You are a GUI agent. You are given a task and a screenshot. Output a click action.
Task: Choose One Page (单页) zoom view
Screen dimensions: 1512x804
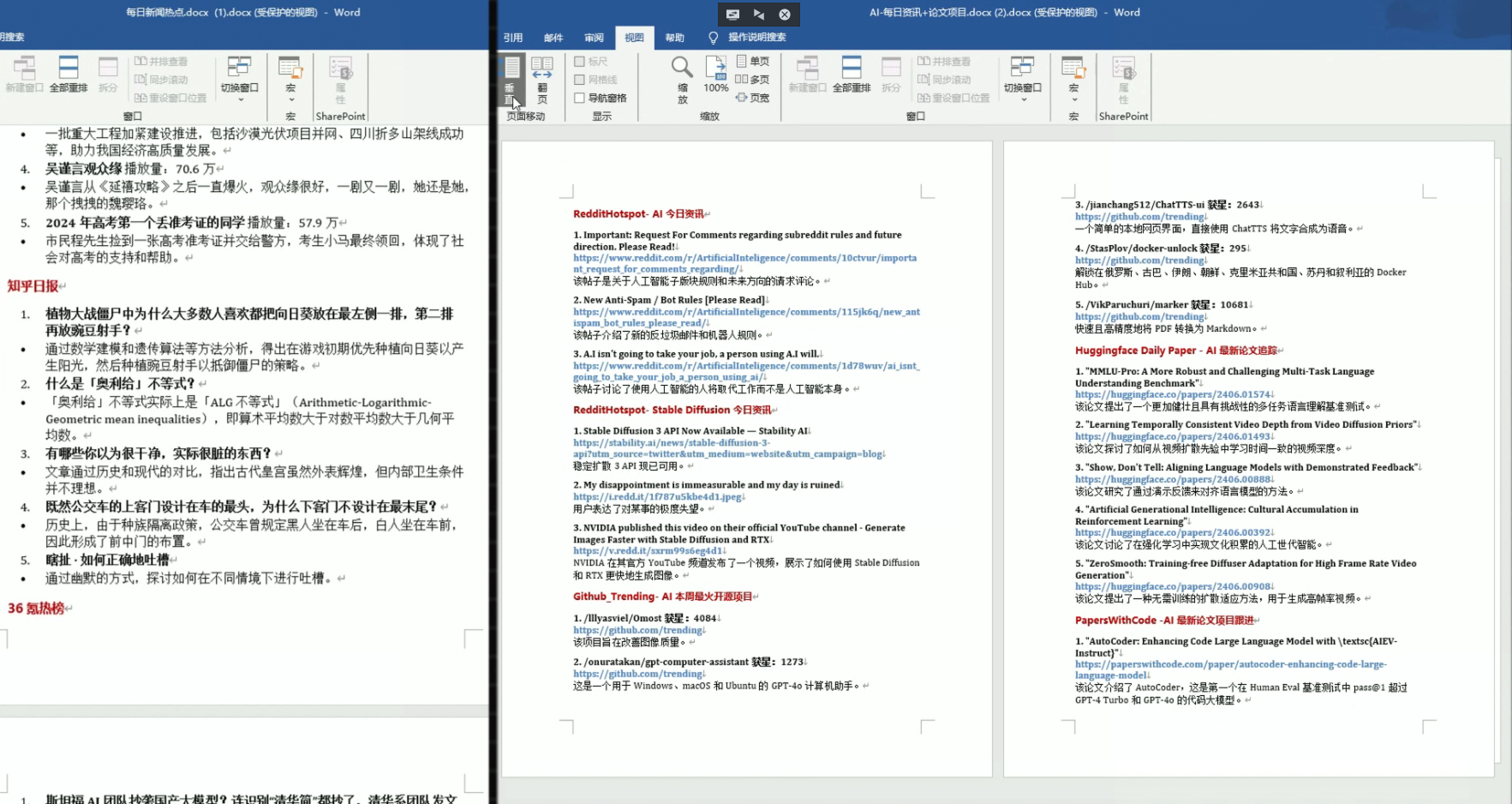pyautogui.click(x=753, y=61)
